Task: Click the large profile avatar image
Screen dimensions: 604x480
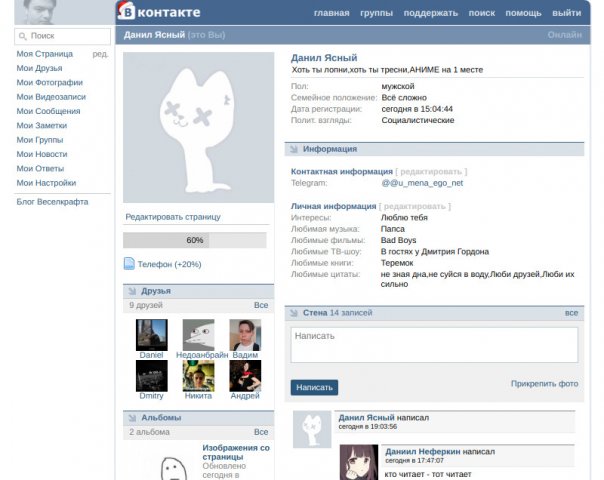Action: (198, 128)
